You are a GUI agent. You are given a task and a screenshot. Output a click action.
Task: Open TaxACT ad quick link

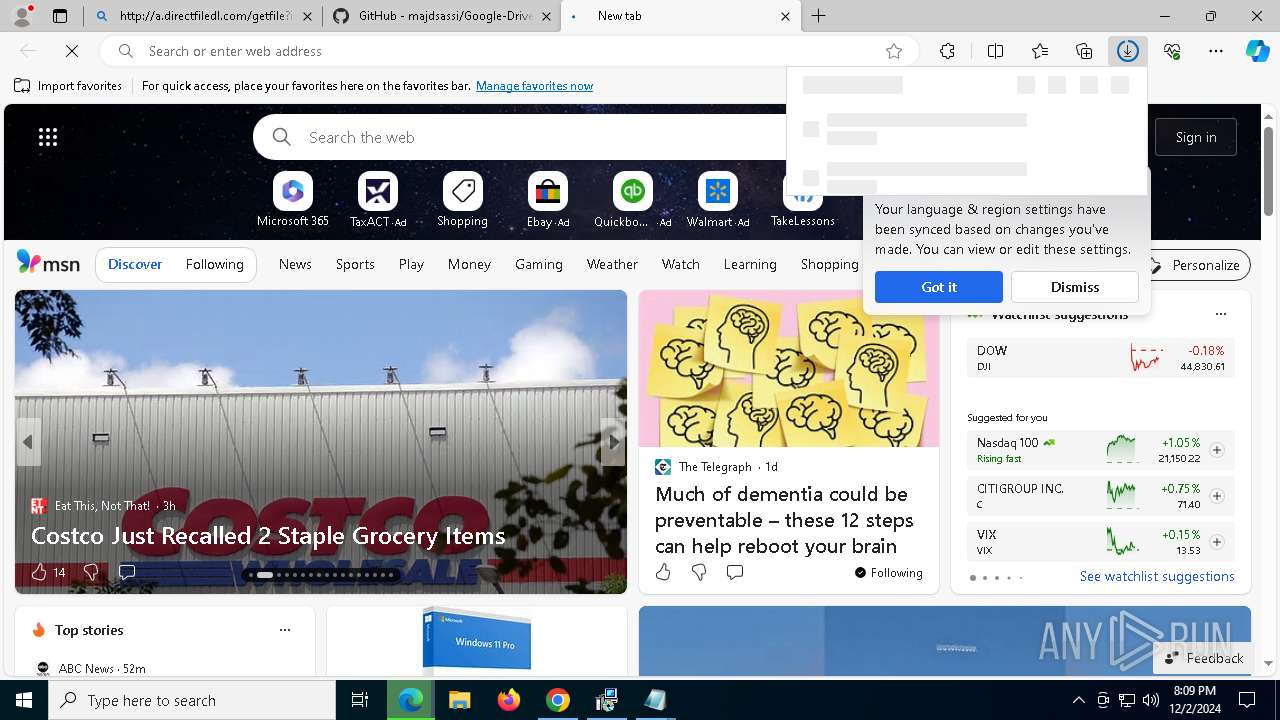[x=377, y=200]
